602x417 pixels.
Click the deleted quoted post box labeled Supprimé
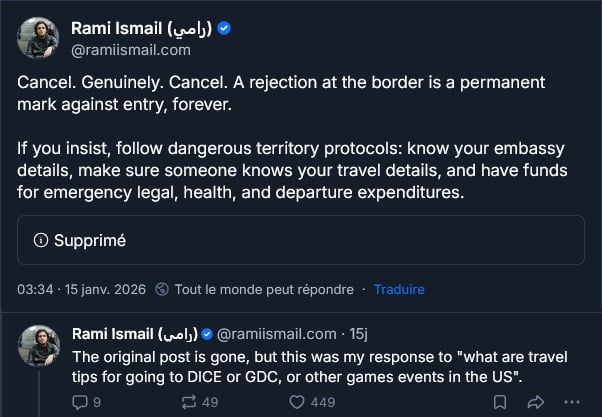(300, 240)
